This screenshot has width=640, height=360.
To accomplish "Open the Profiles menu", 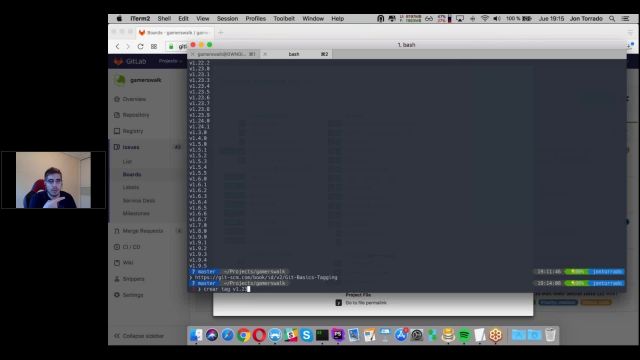I will coord(256,18).
